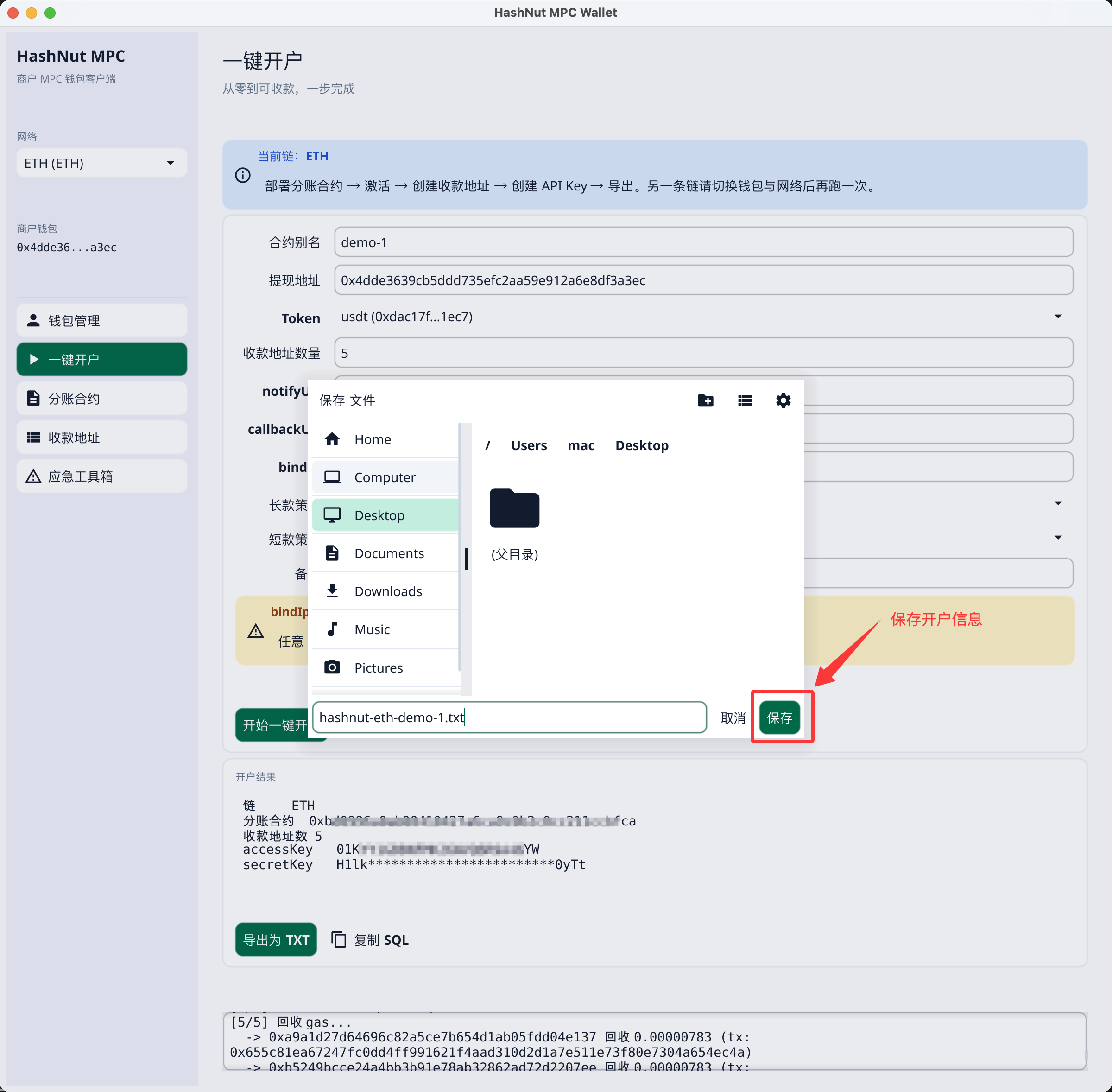
Task: Expand the 长款策略 dropdown arrow
Action: point(1058,503)
